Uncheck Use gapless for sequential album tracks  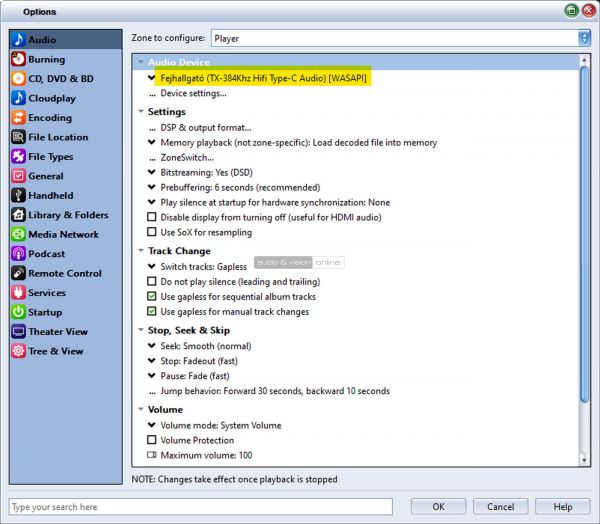pyautogui.click(x=152, y=297)
